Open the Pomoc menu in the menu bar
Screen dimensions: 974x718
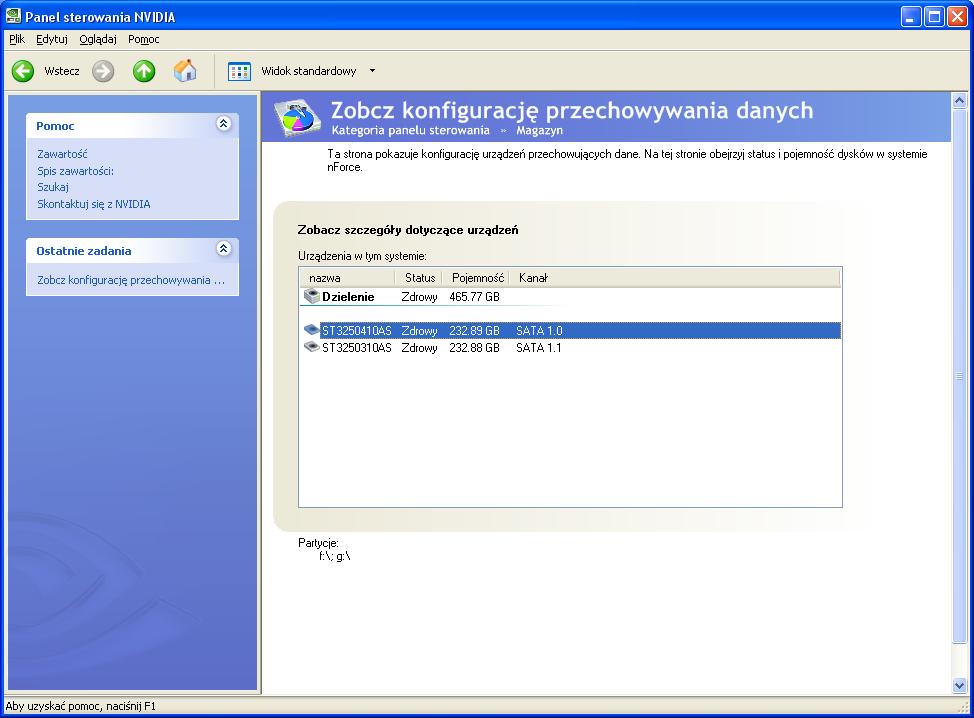(143, 39)
